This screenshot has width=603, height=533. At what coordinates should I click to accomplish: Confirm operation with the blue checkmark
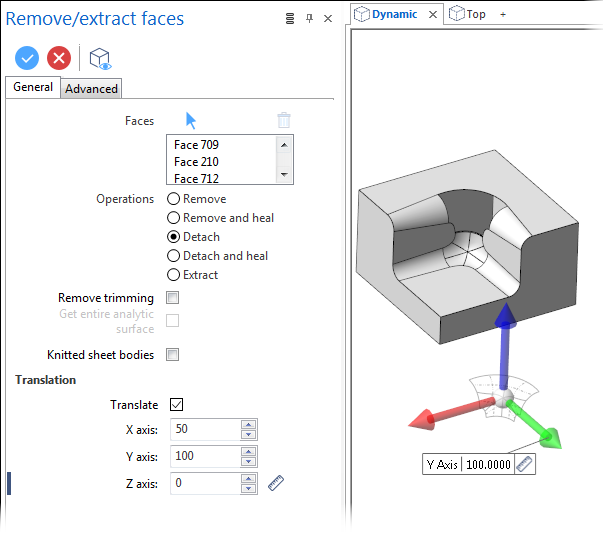pyautogui.click(x=27, y=58)
